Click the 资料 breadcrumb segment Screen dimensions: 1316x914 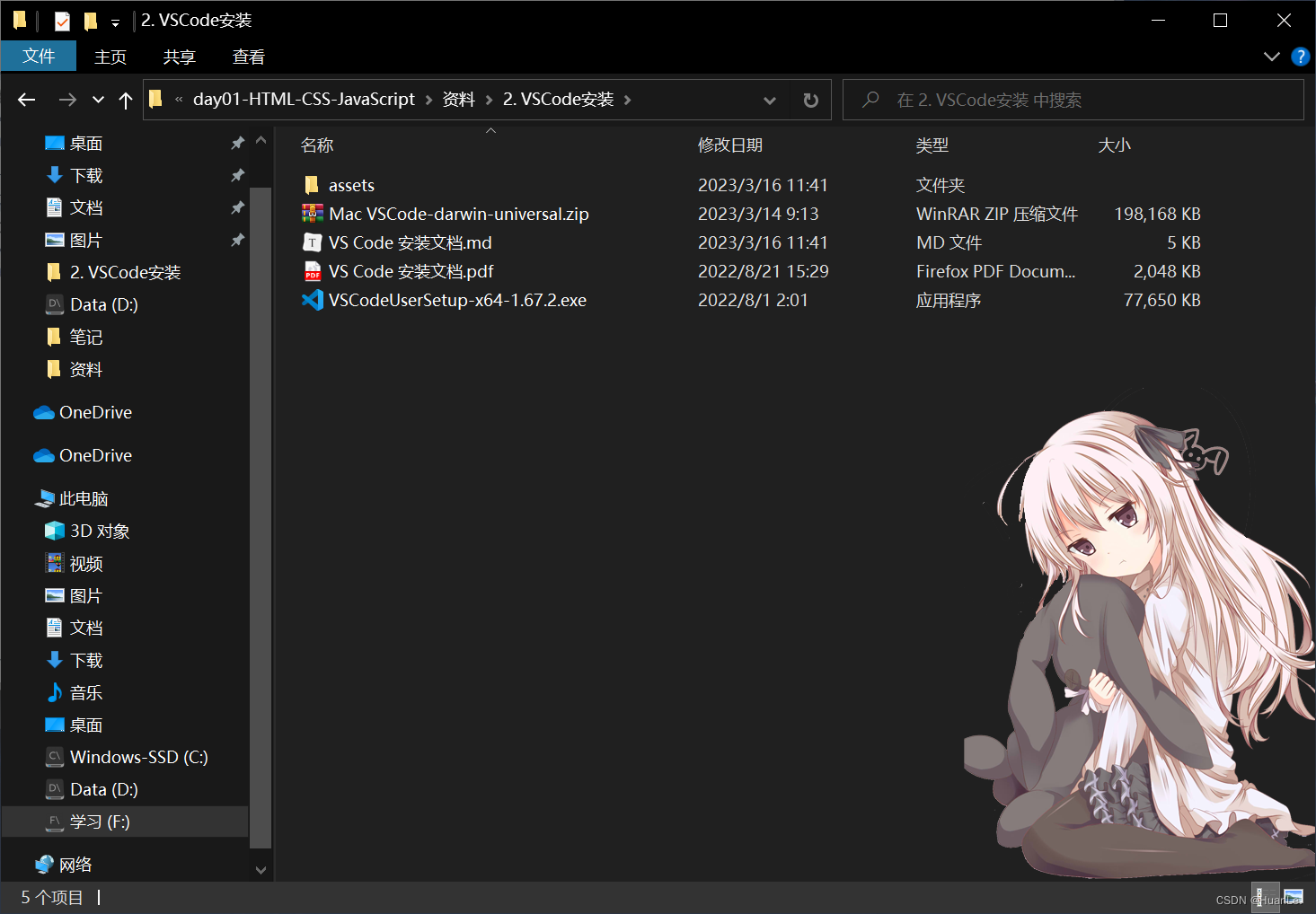coord(458,99)
